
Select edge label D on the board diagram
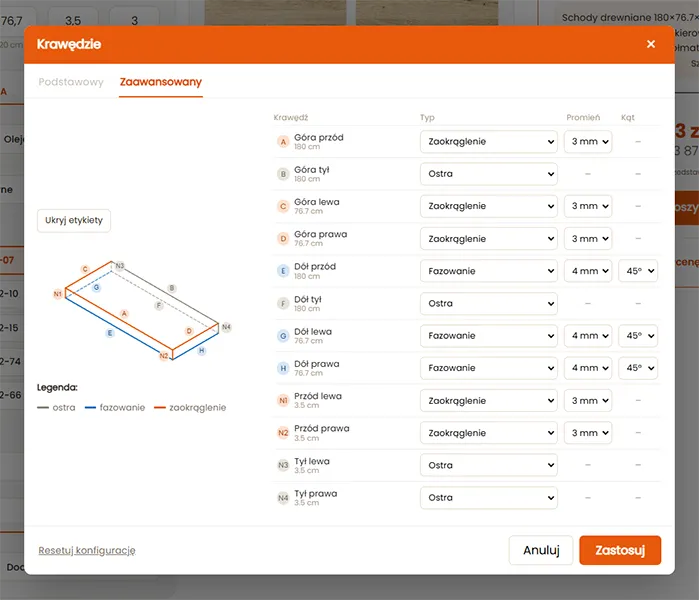(189, 331)
